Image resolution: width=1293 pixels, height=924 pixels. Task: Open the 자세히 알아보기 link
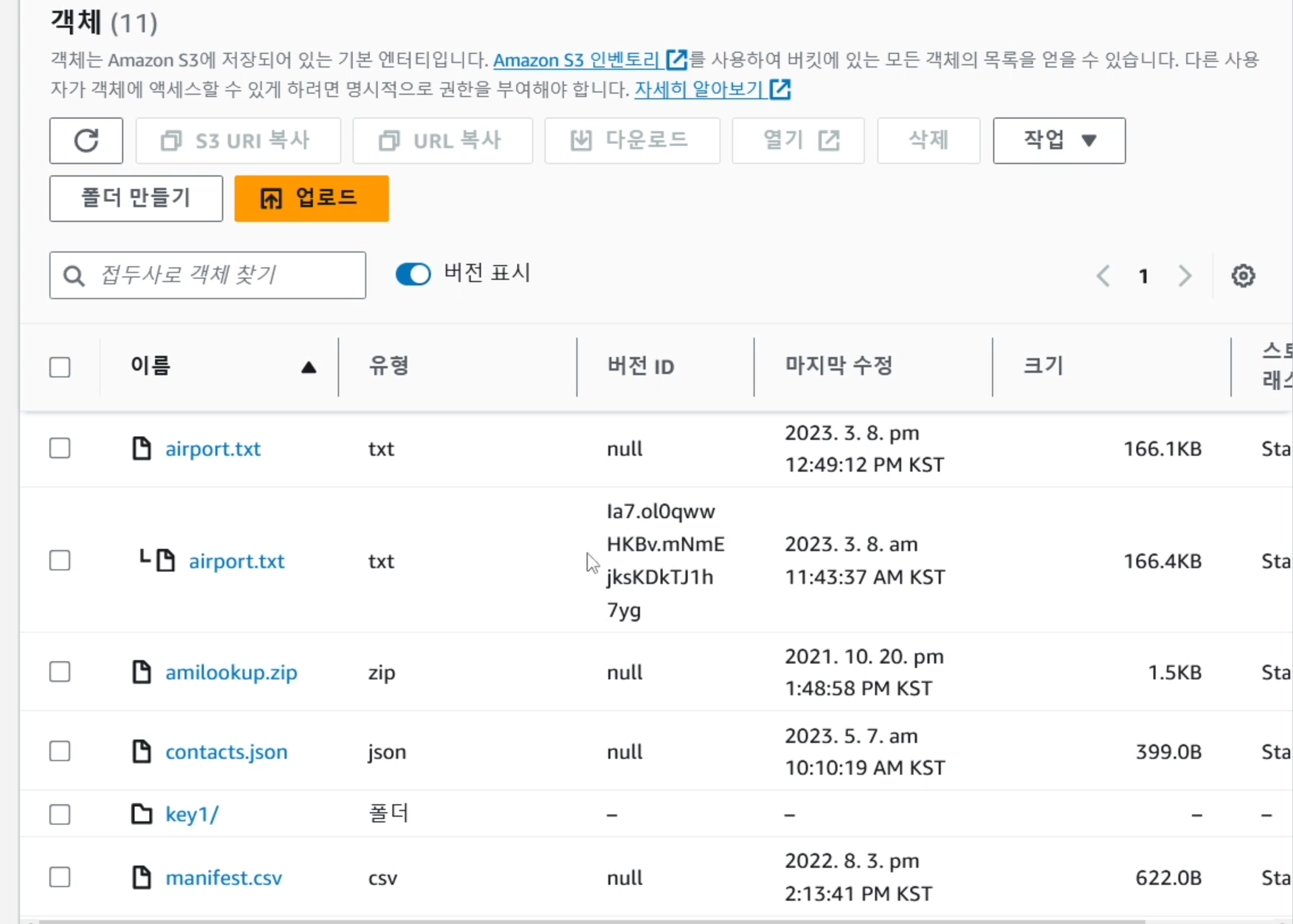tap(699, 89)
